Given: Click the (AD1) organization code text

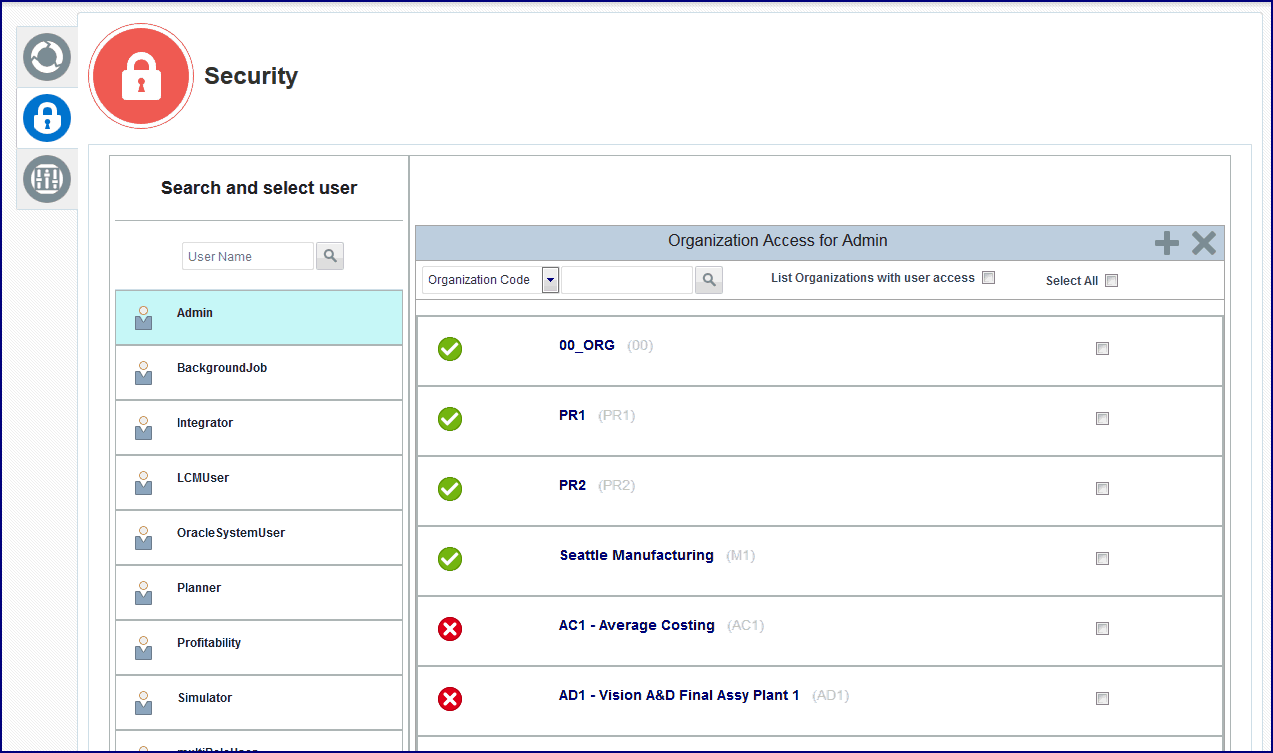Looking at the screenshot, I should click(x=831, y=696).
